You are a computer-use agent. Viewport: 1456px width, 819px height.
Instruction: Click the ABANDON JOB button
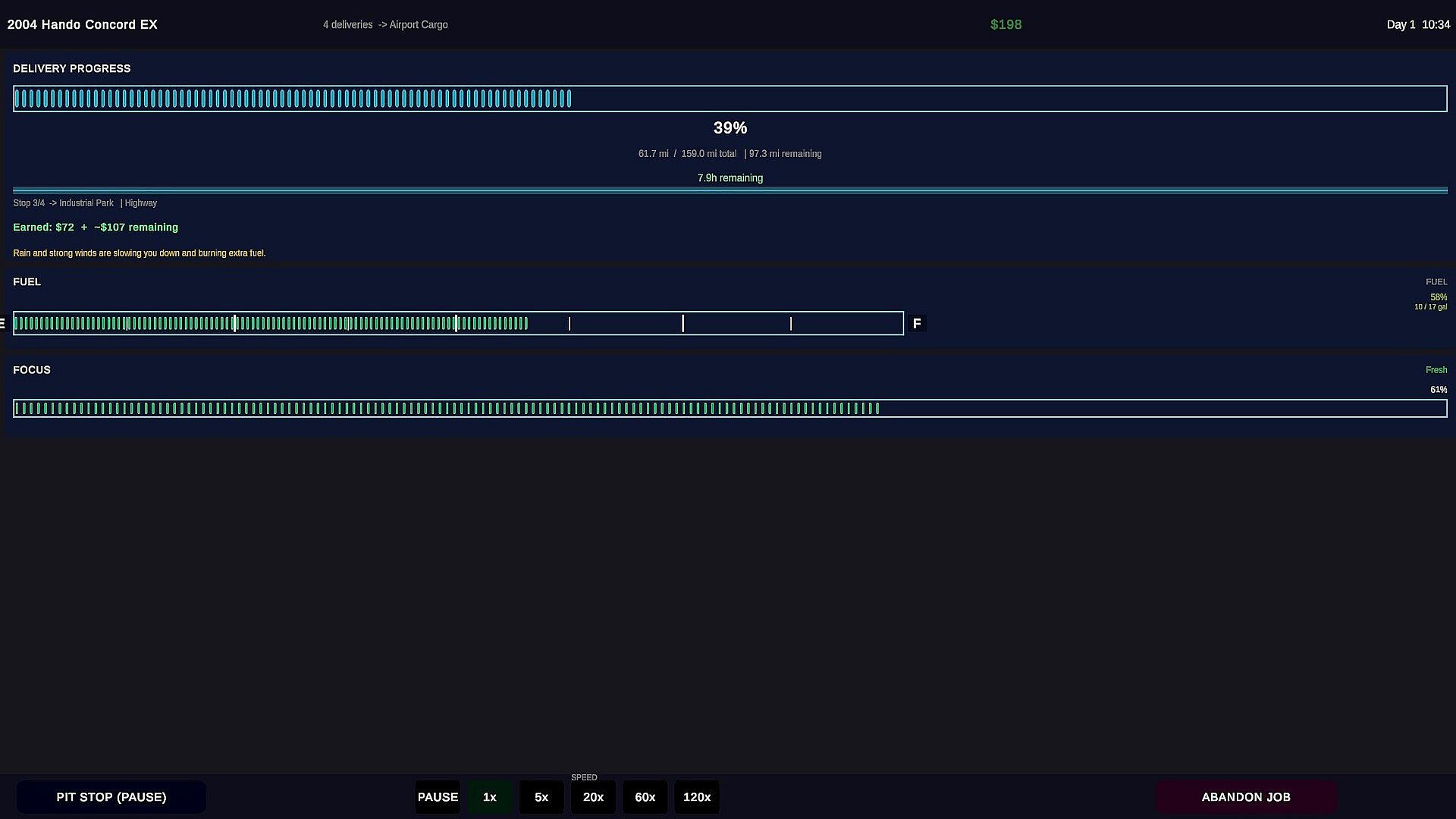pyautogui.click(x=1246, y=797)
